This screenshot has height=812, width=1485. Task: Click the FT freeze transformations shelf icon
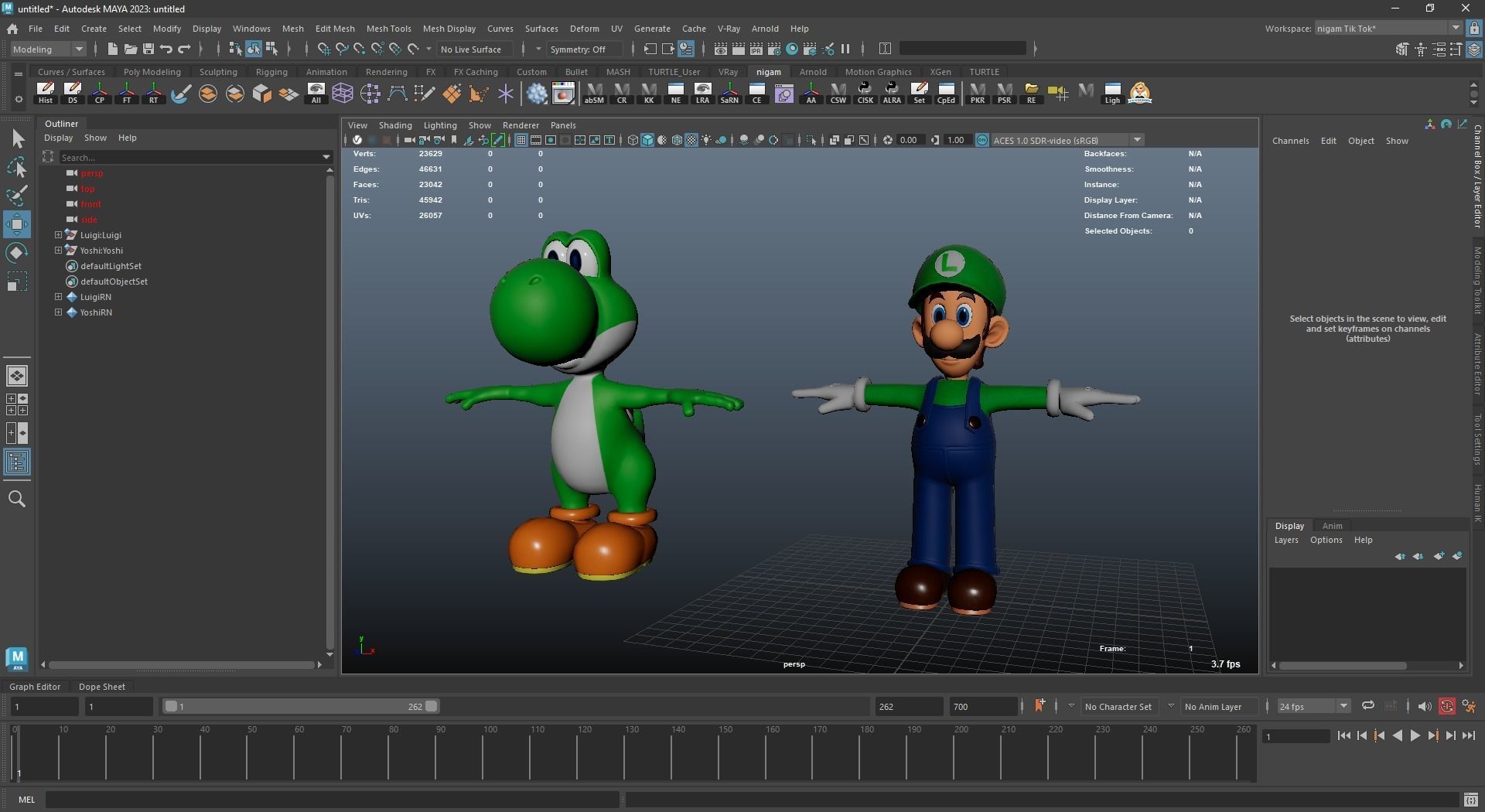point(127,93)
